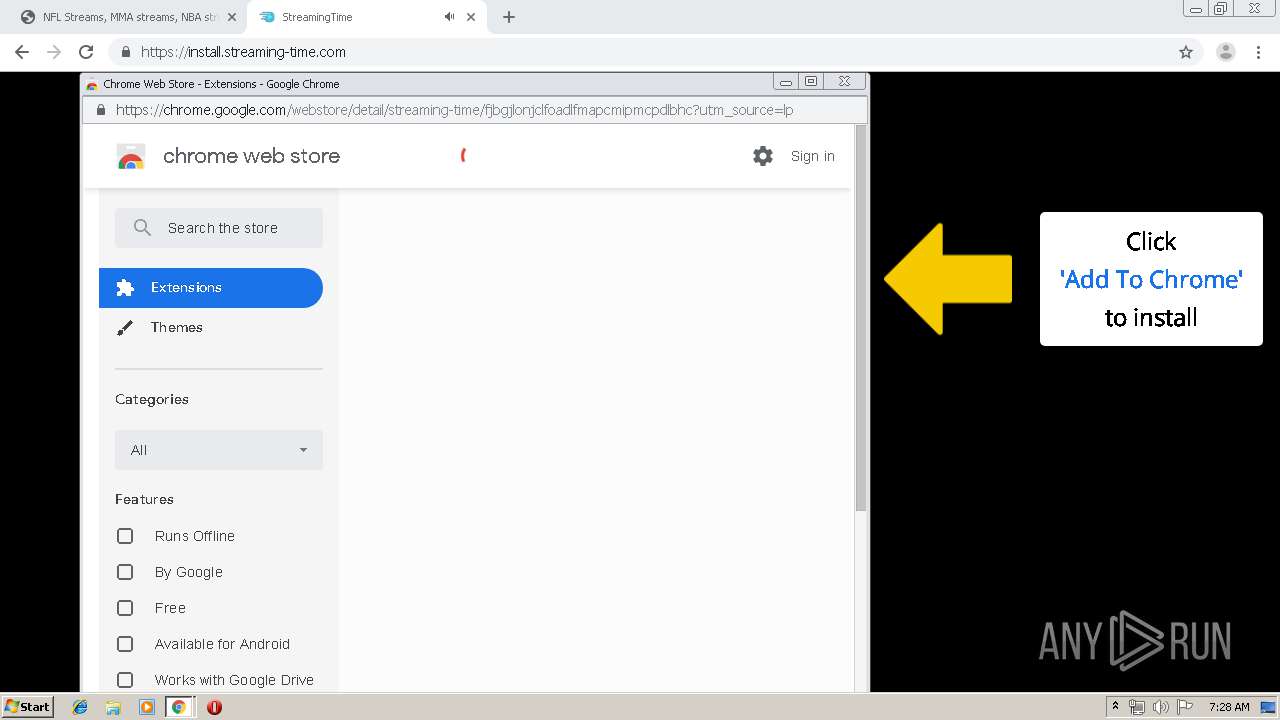Open Chrome's three-dot menu
The image size is (1280, 720).
pos(1257,52)
